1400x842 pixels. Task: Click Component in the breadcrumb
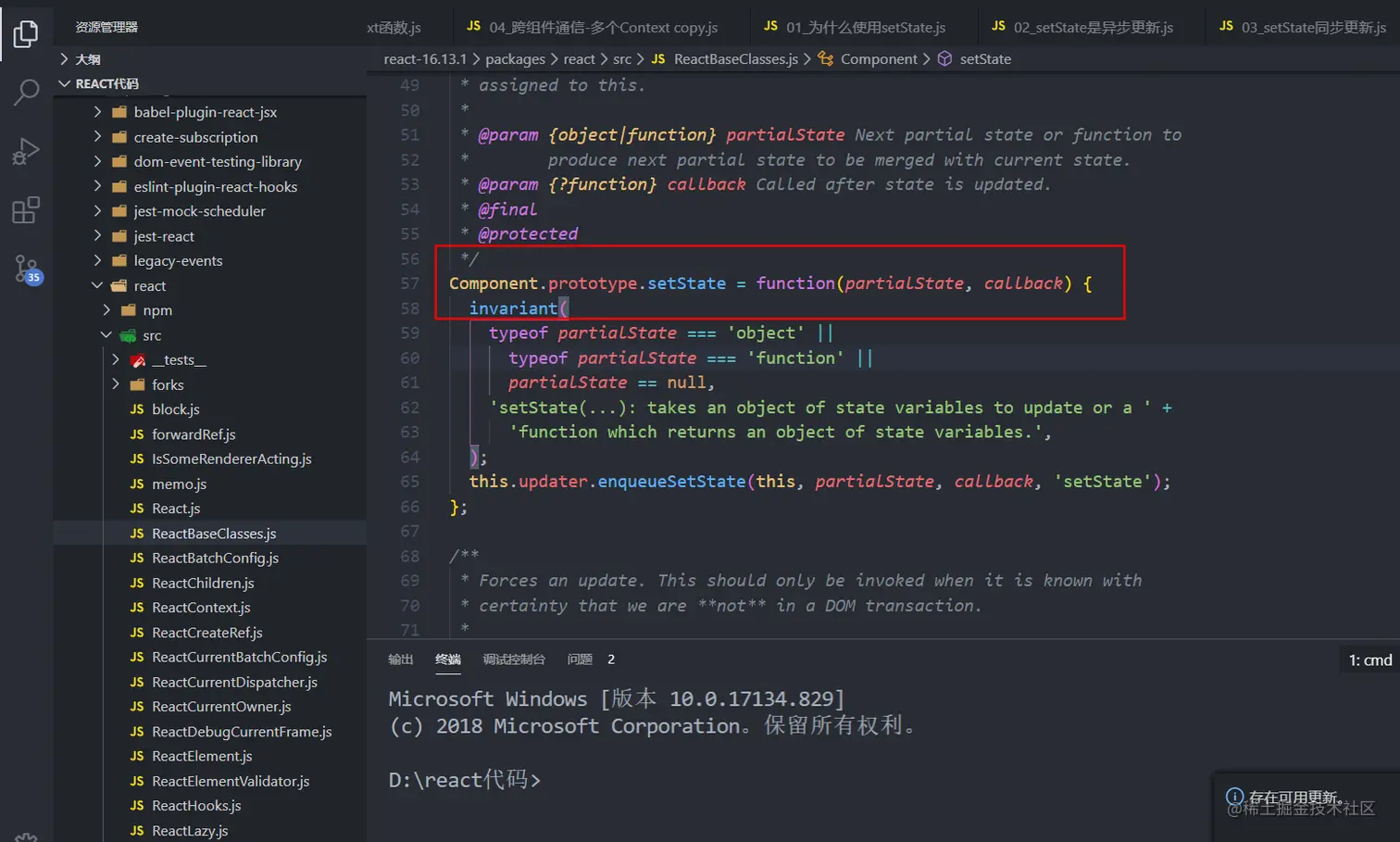879,59
